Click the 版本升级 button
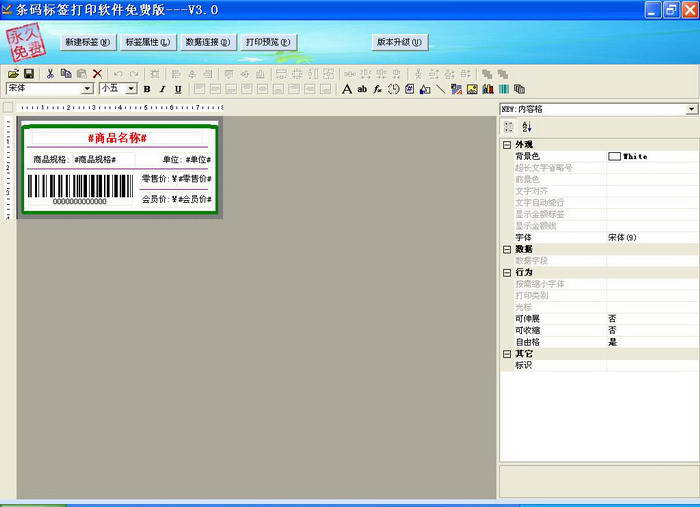This screenshot has width=700, height=507. (400, 42)
